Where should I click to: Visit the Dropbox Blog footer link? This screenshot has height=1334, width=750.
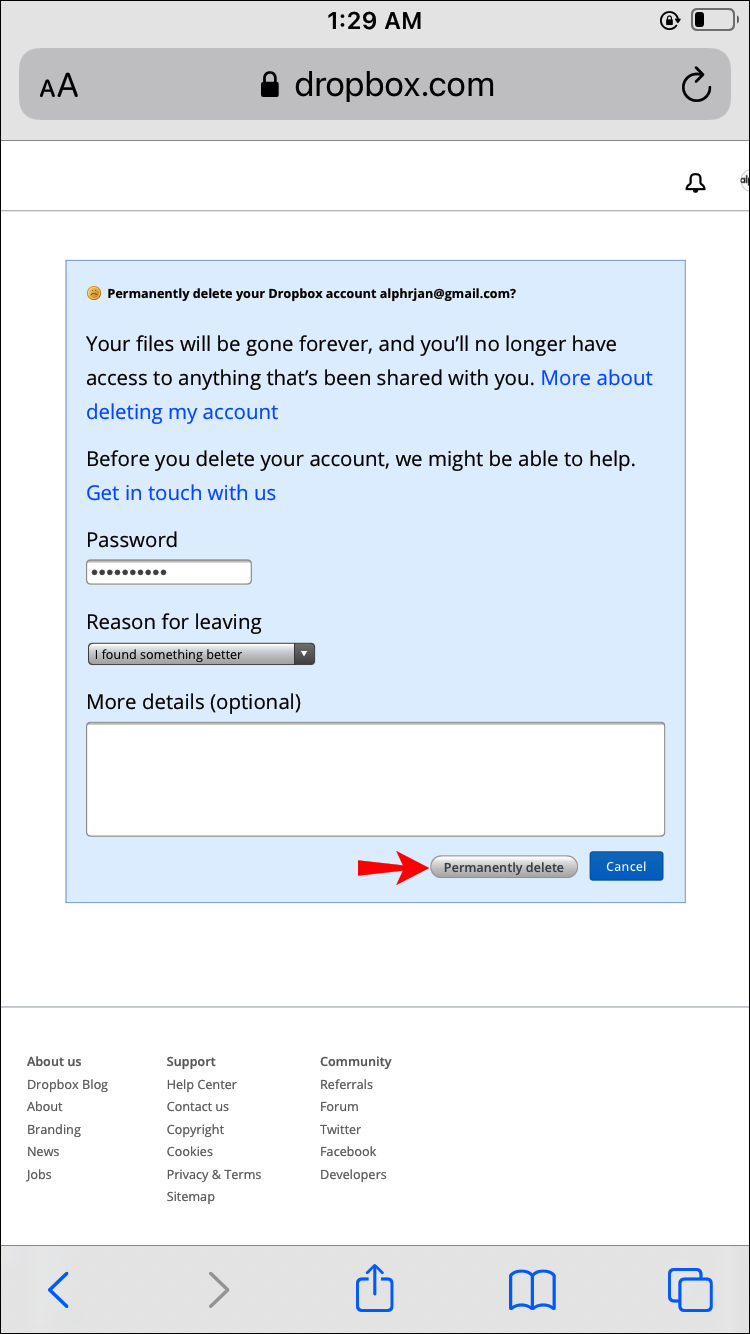[x=67, y=1085]
